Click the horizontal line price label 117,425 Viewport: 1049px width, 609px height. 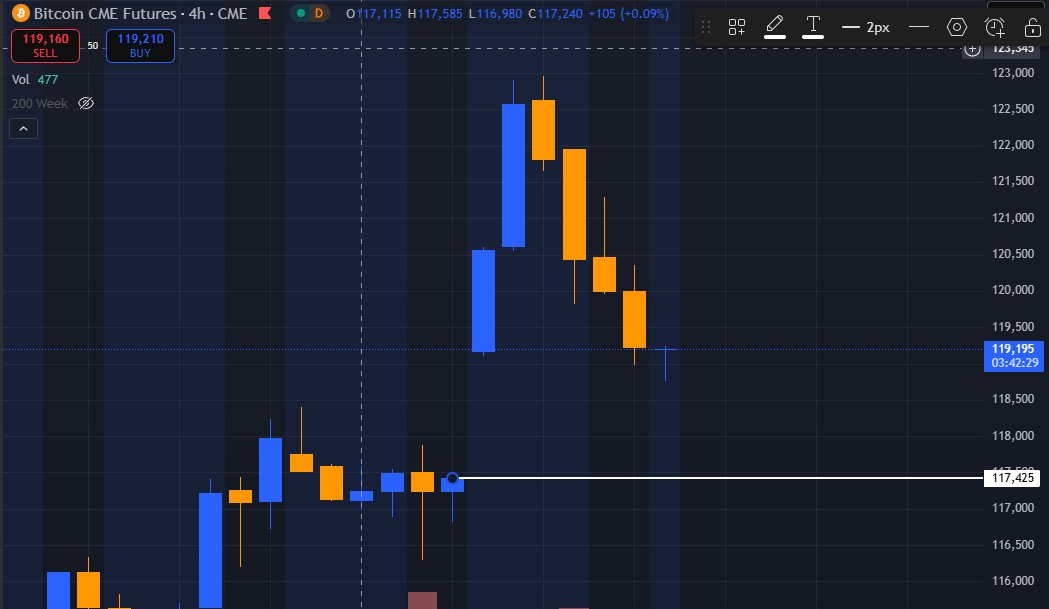point(1012,478)
